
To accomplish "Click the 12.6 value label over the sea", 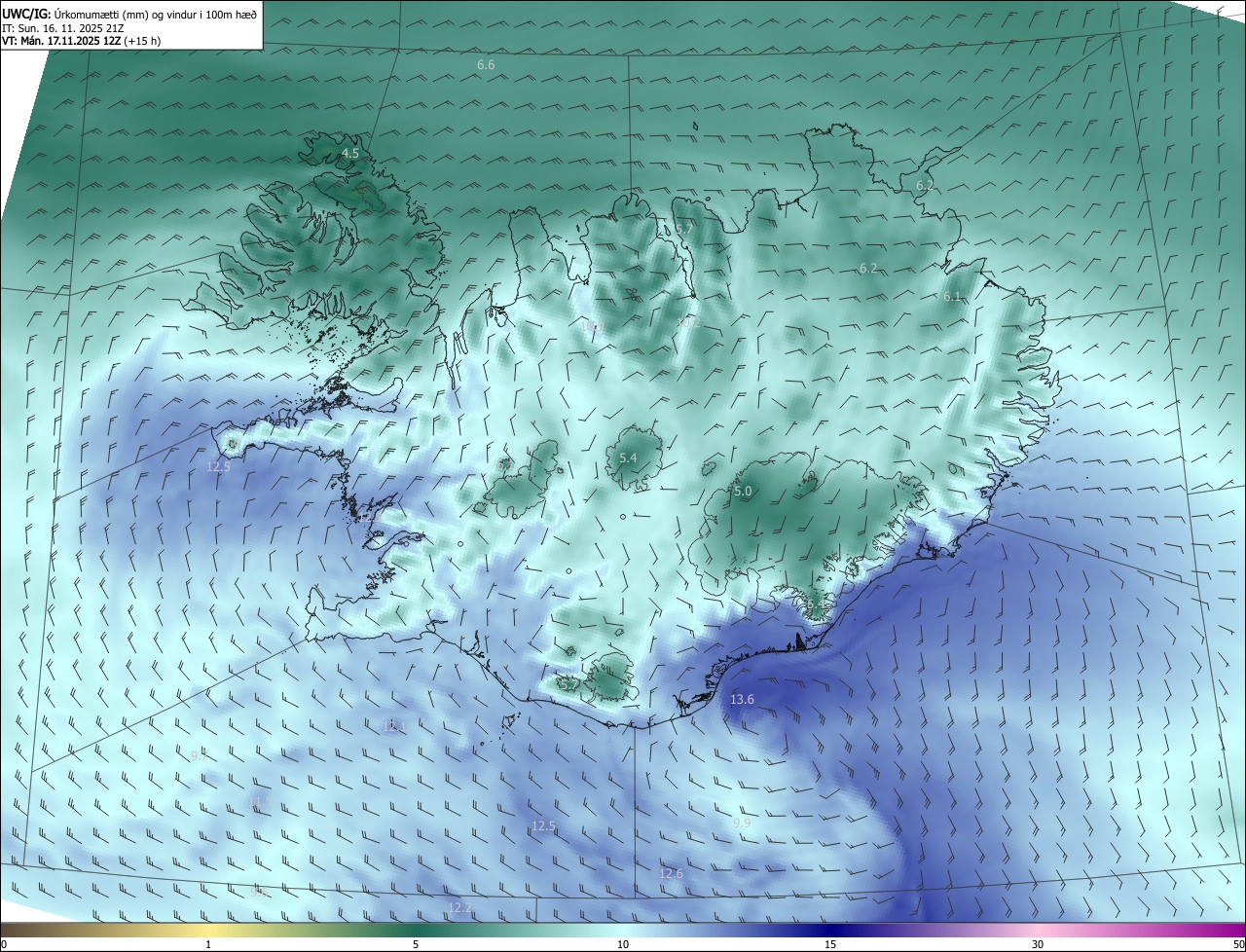I will click(x=671, y=874).
